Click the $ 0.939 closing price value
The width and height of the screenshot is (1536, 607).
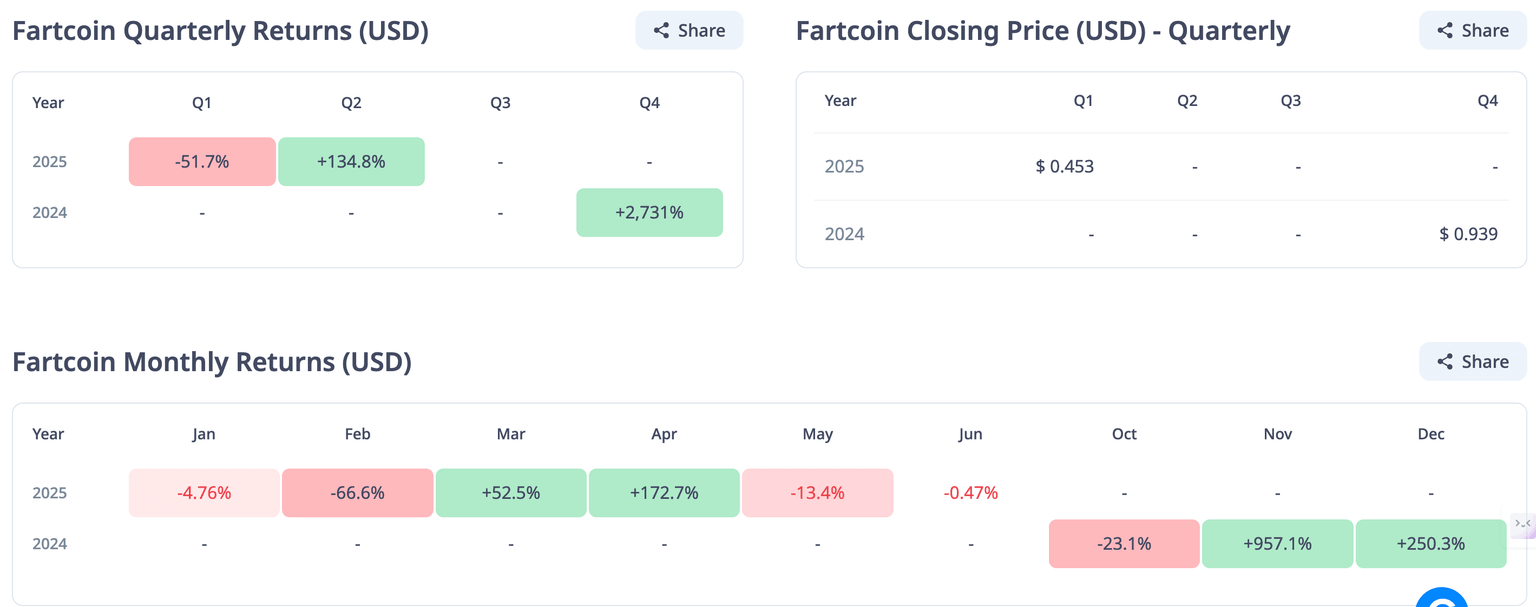[x=1468, y=234]
